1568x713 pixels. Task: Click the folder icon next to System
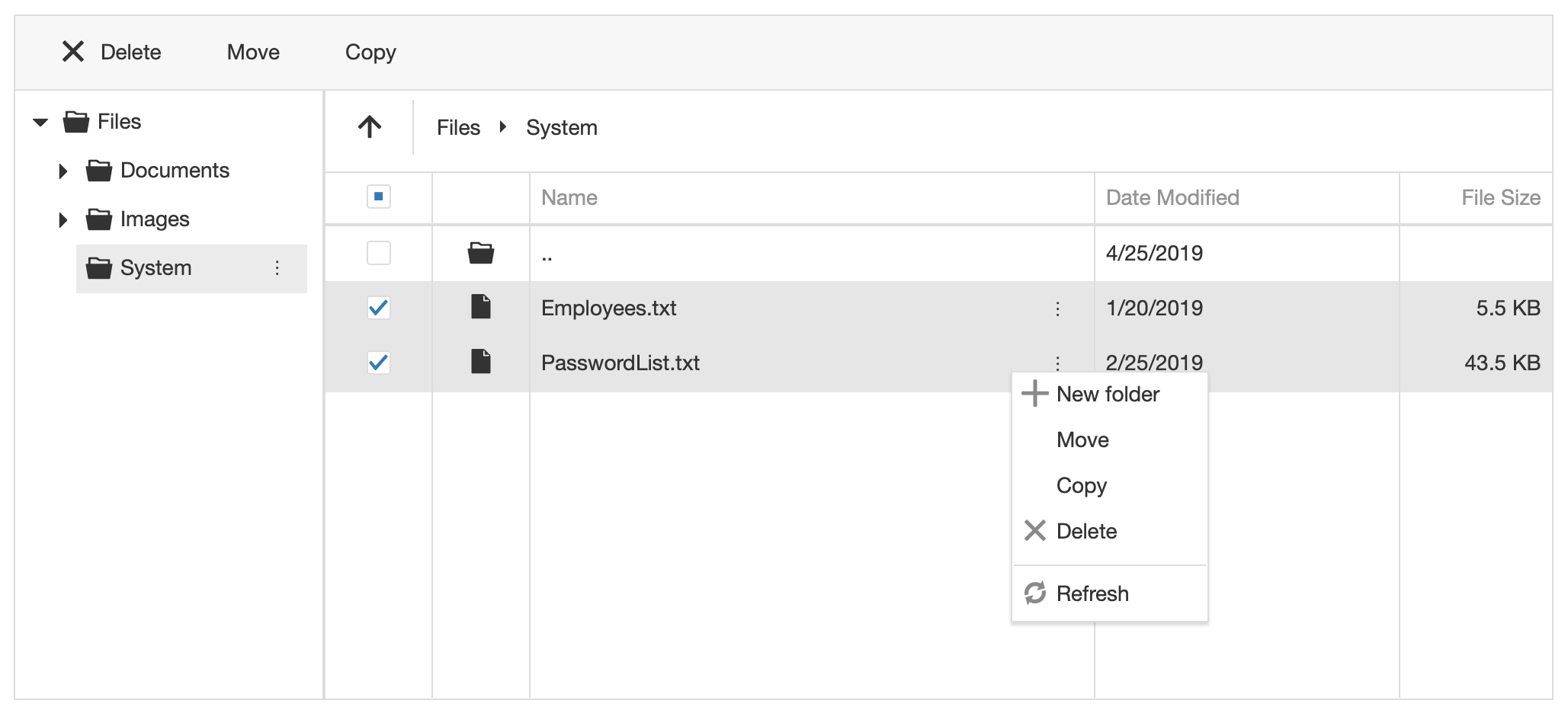[98, 267]
